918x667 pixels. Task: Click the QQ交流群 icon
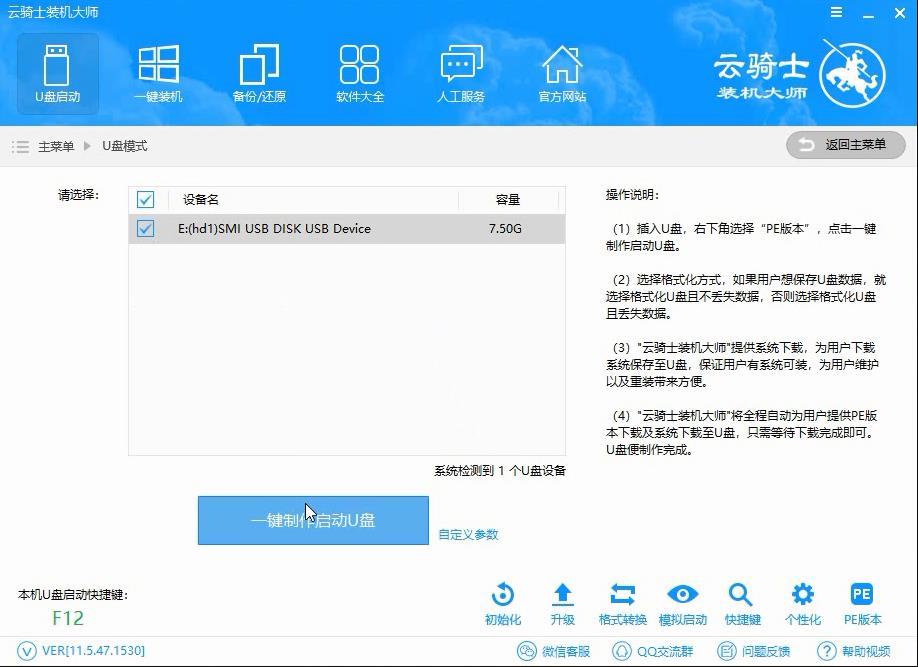coord(621,651)
